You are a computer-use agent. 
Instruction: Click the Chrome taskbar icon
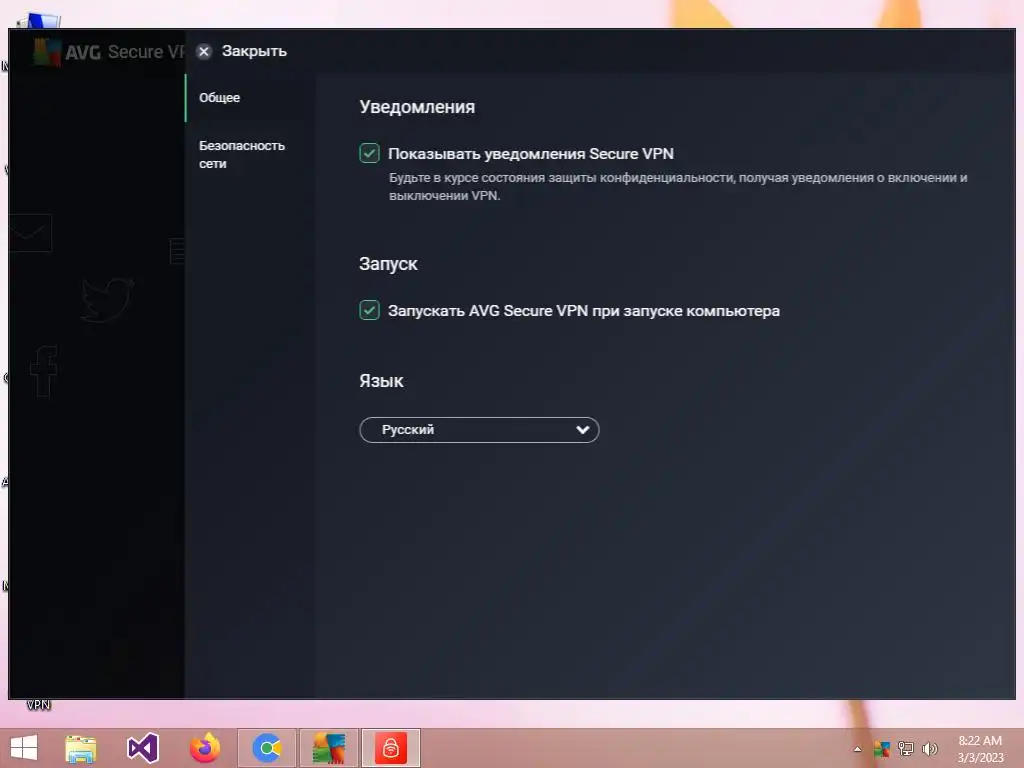(x=266, y=748)
